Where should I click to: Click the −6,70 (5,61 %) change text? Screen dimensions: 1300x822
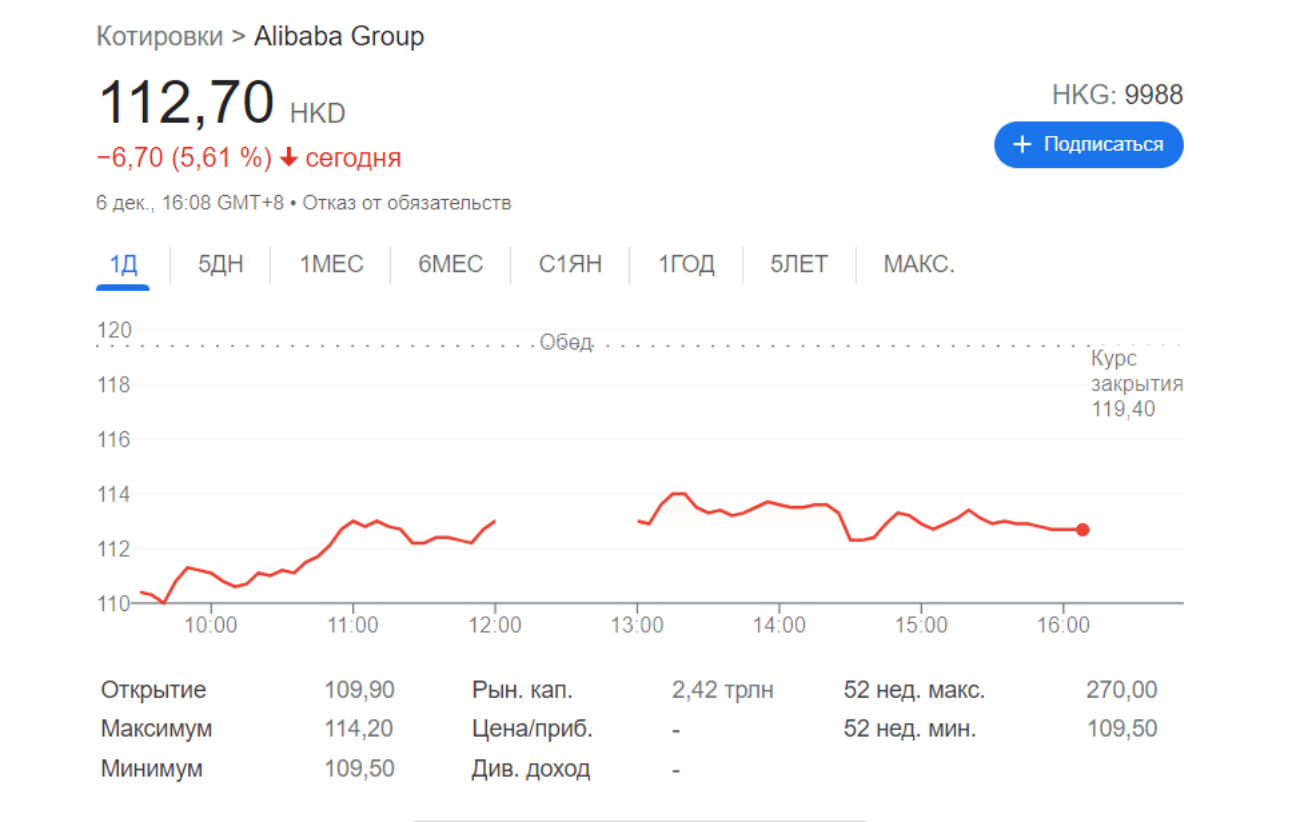click(x=184, y=158)
